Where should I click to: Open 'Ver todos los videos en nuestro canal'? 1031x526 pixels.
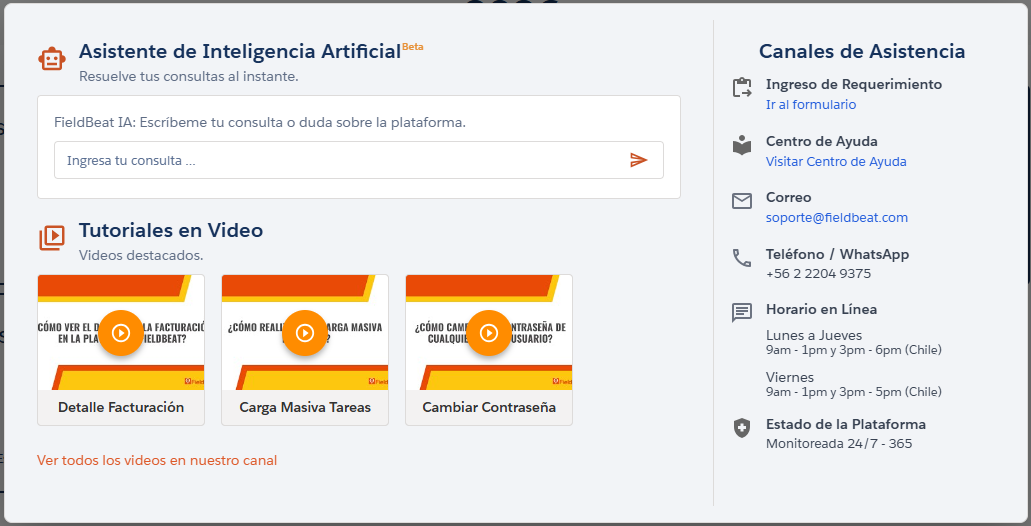157,460
